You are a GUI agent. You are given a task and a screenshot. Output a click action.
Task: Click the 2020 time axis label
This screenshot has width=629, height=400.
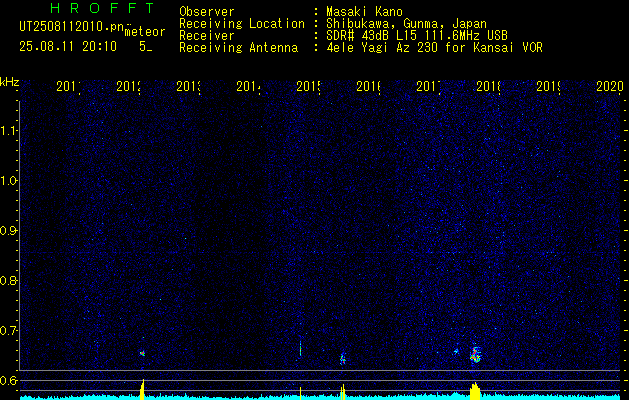[x=609, y=86]
